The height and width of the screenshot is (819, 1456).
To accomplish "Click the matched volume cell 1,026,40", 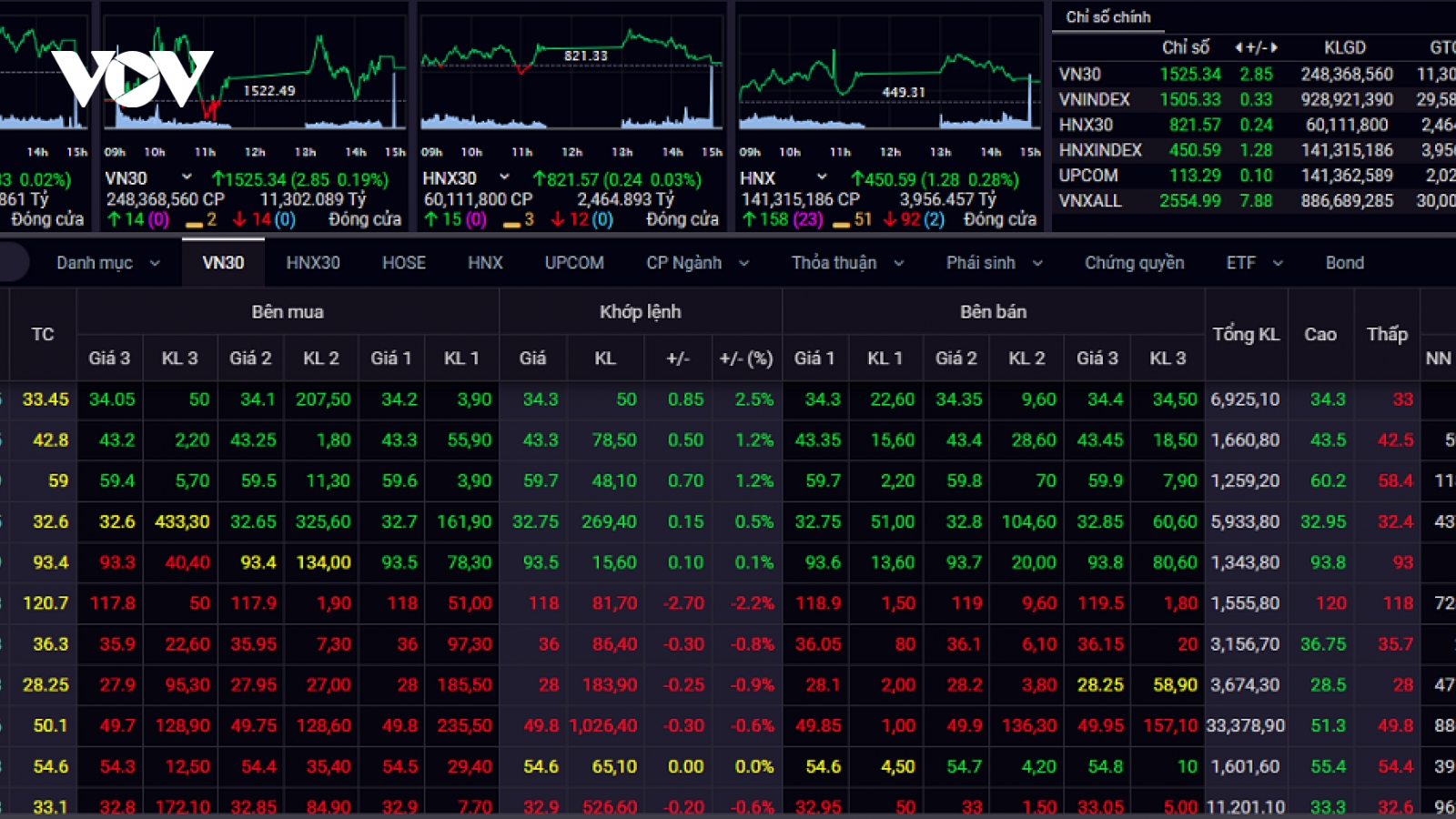I will [x=603, y=726].
